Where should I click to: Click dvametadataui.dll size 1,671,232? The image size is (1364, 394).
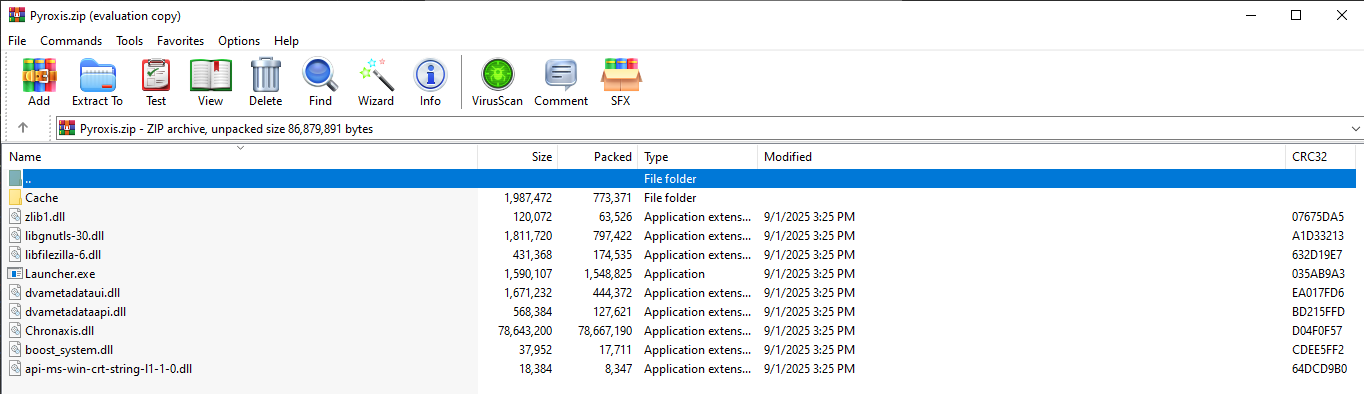pos(528,293)
